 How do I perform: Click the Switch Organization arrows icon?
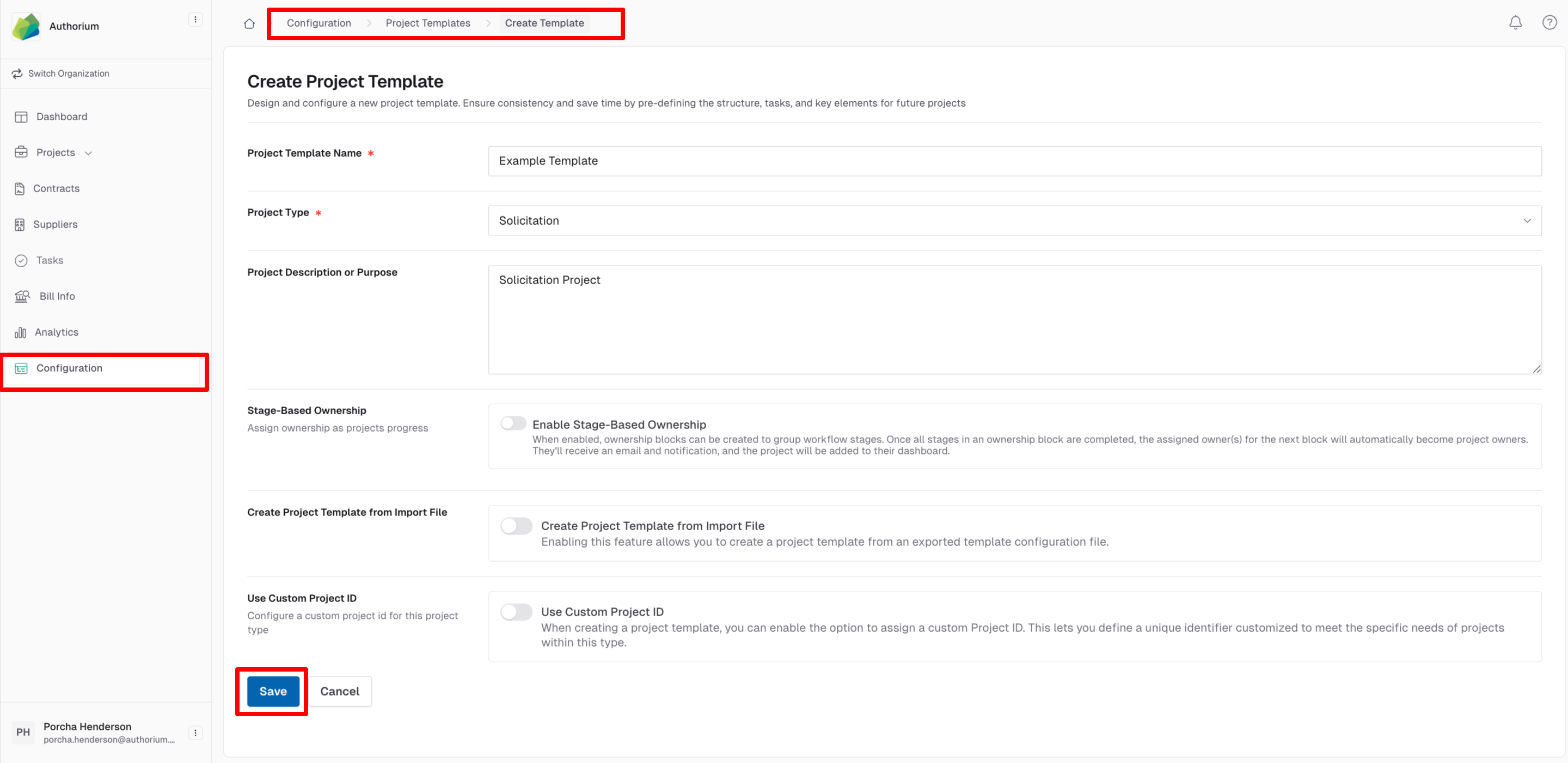(17, 73)
